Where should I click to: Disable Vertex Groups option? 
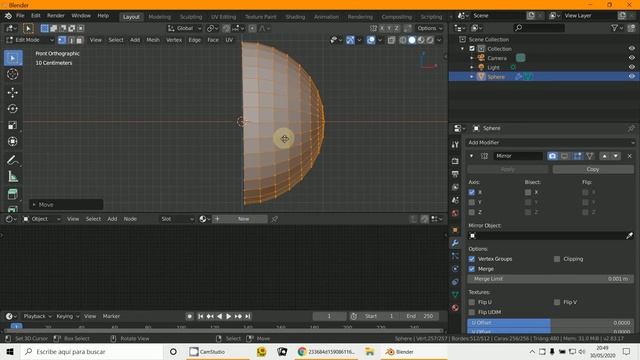(472, 259)
